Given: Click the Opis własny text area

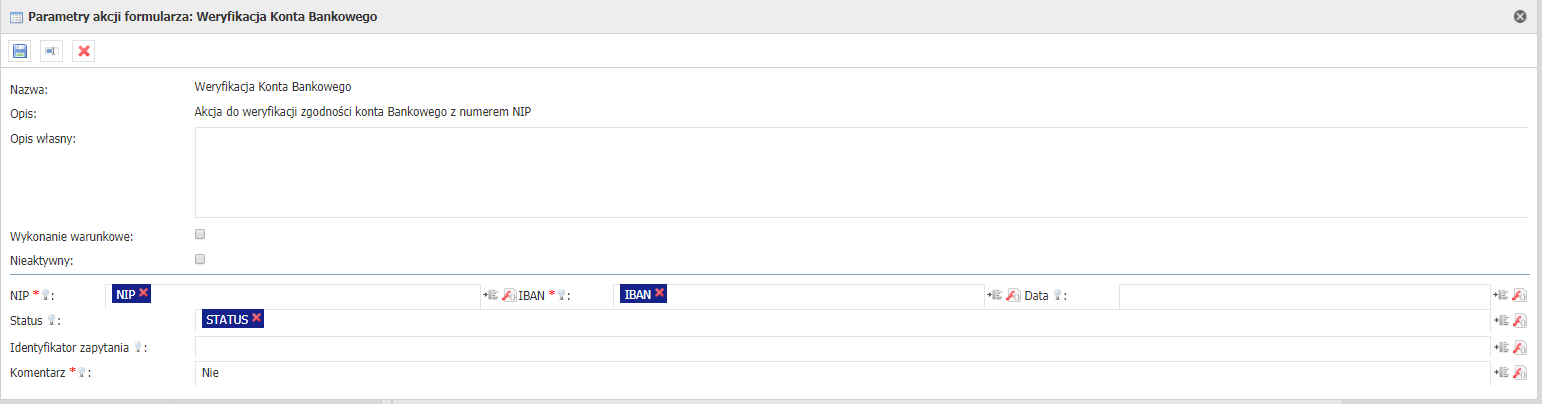Looking at the screenshot, I should pos(860,172).
